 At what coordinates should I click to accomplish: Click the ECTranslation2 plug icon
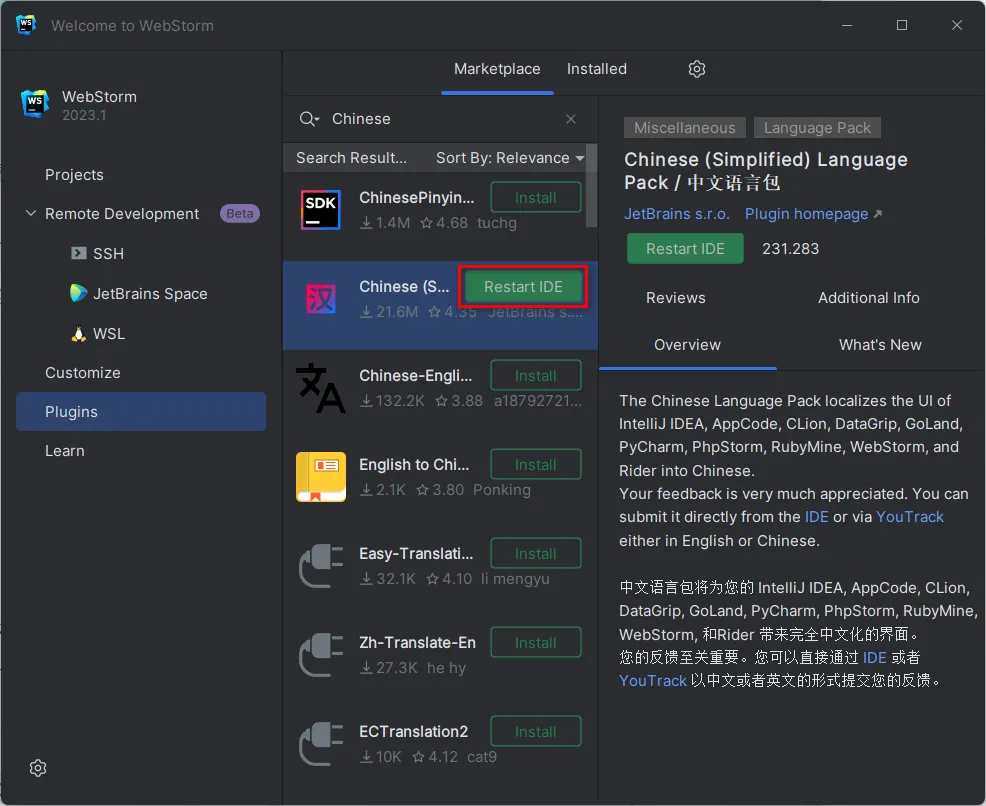(321, 744)
